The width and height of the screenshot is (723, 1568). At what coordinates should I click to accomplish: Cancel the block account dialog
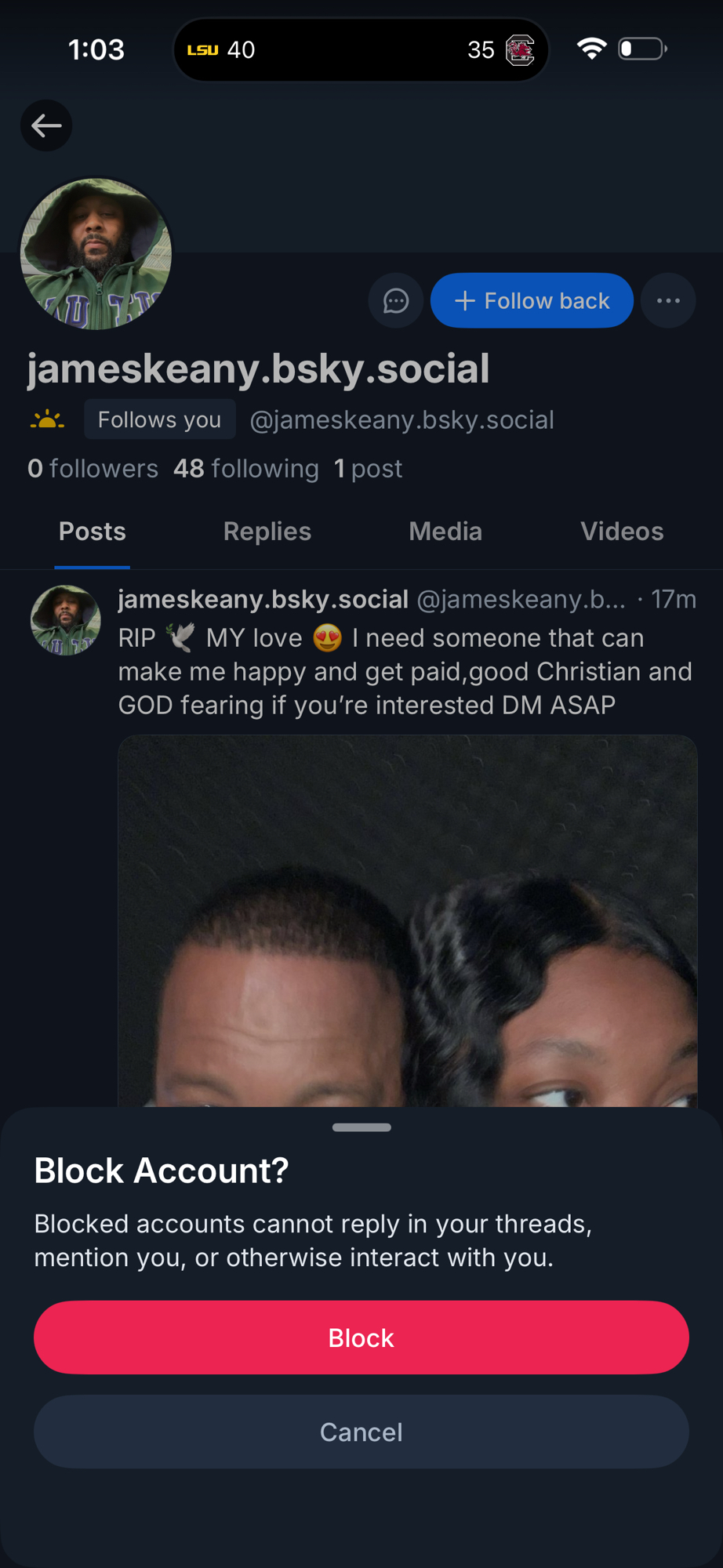coord(361,1432)
